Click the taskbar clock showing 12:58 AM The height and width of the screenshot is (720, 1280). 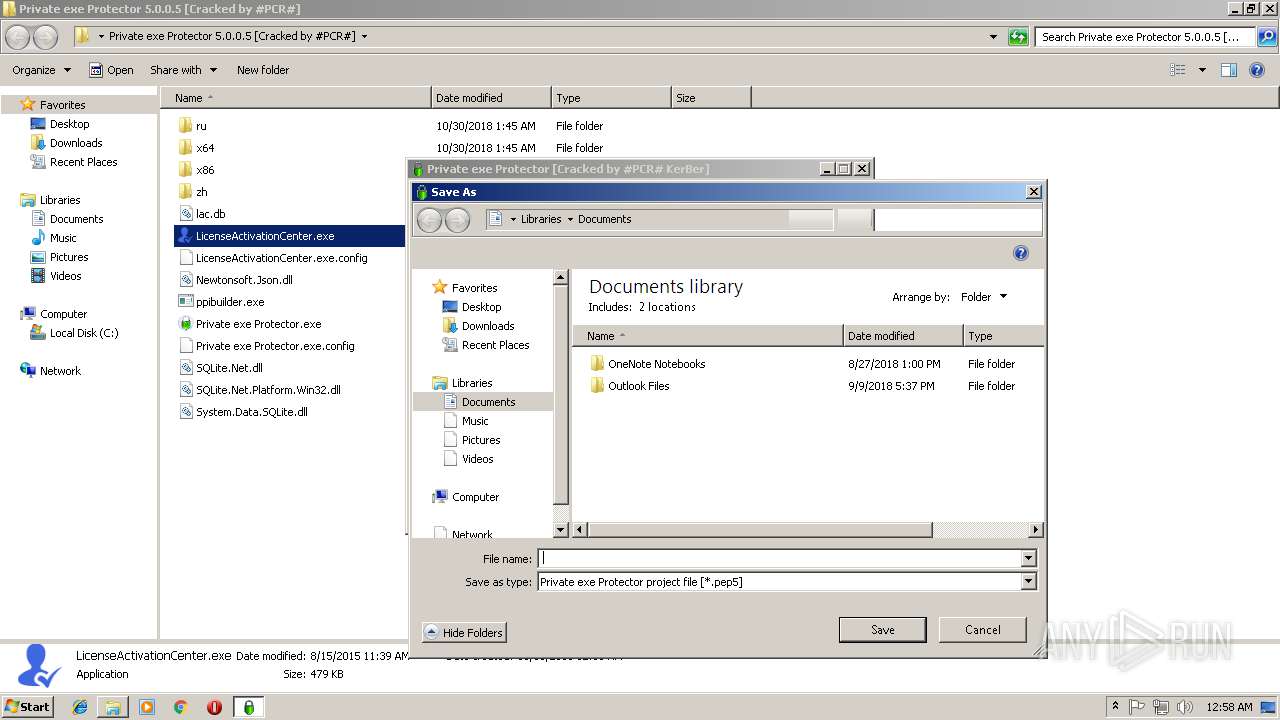pyautogui.click(x=1229, y=707)
